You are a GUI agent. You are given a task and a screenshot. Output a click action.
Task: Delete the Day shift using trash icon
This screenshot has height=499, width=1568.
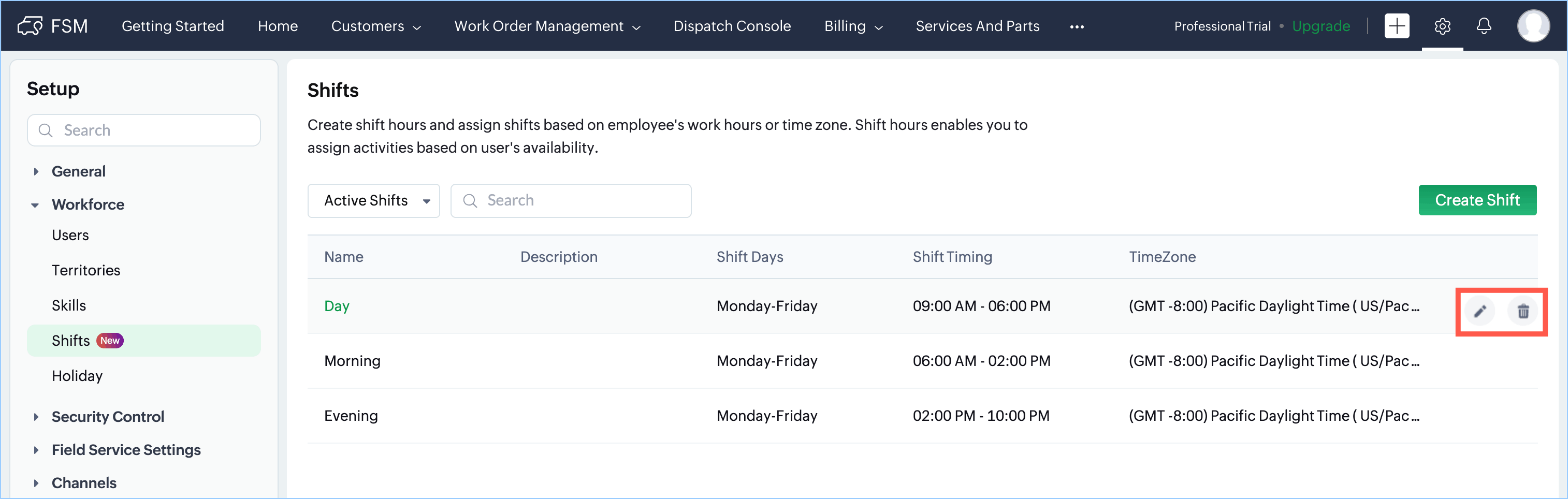1522,312
